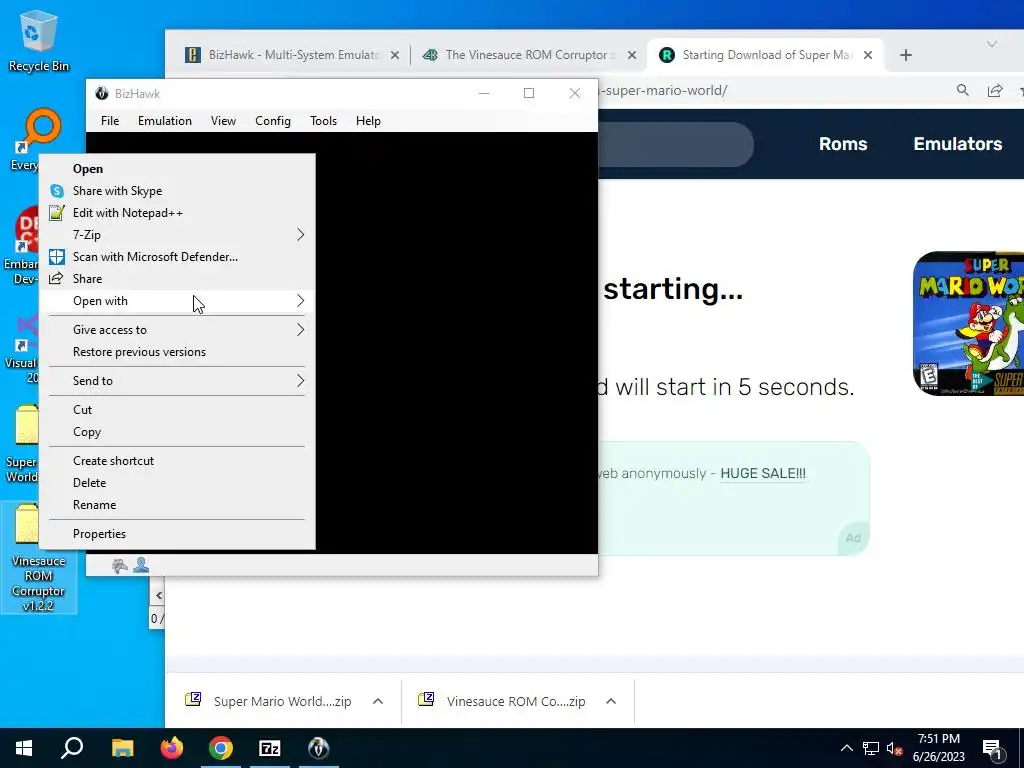Click Chrome's search magnifier icon in address bar
Viewport: 1024px width, 768px height.
963,90
